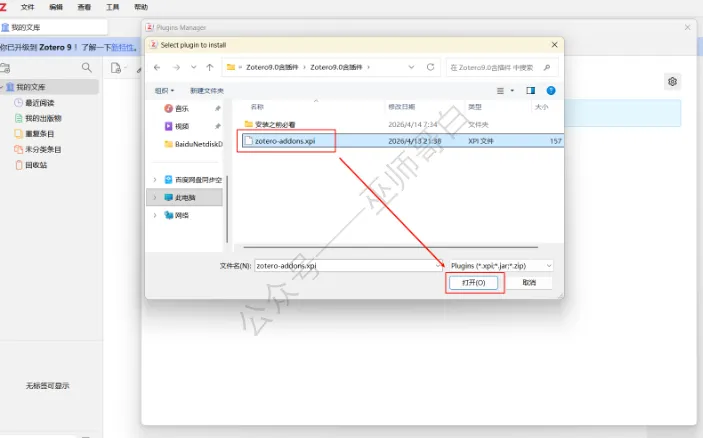Click the new collection icon in Zotero sidebar
This screenshot has width=703, height=438.
coord(5,68)
